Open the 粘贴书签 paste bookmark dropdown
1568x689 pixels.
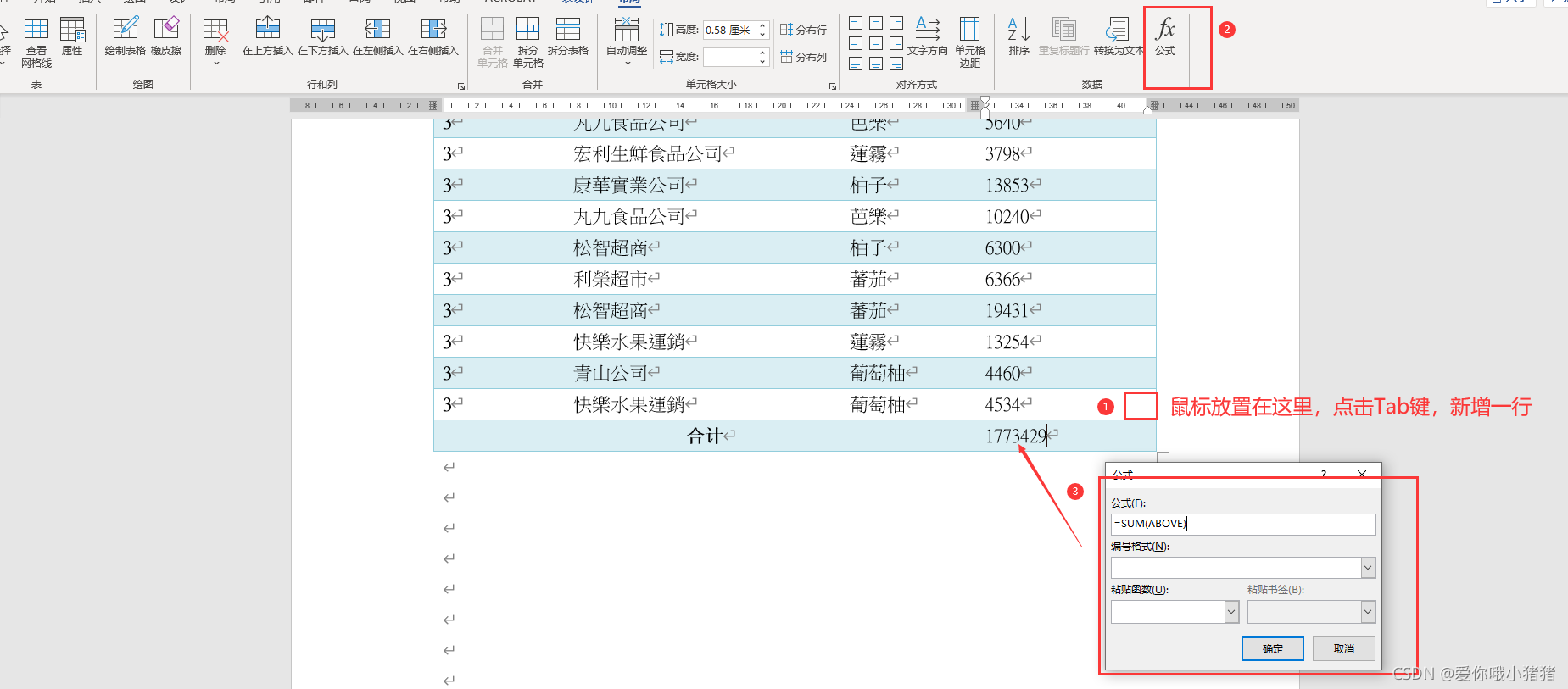pyautogui.click(x=1368, y=612)
